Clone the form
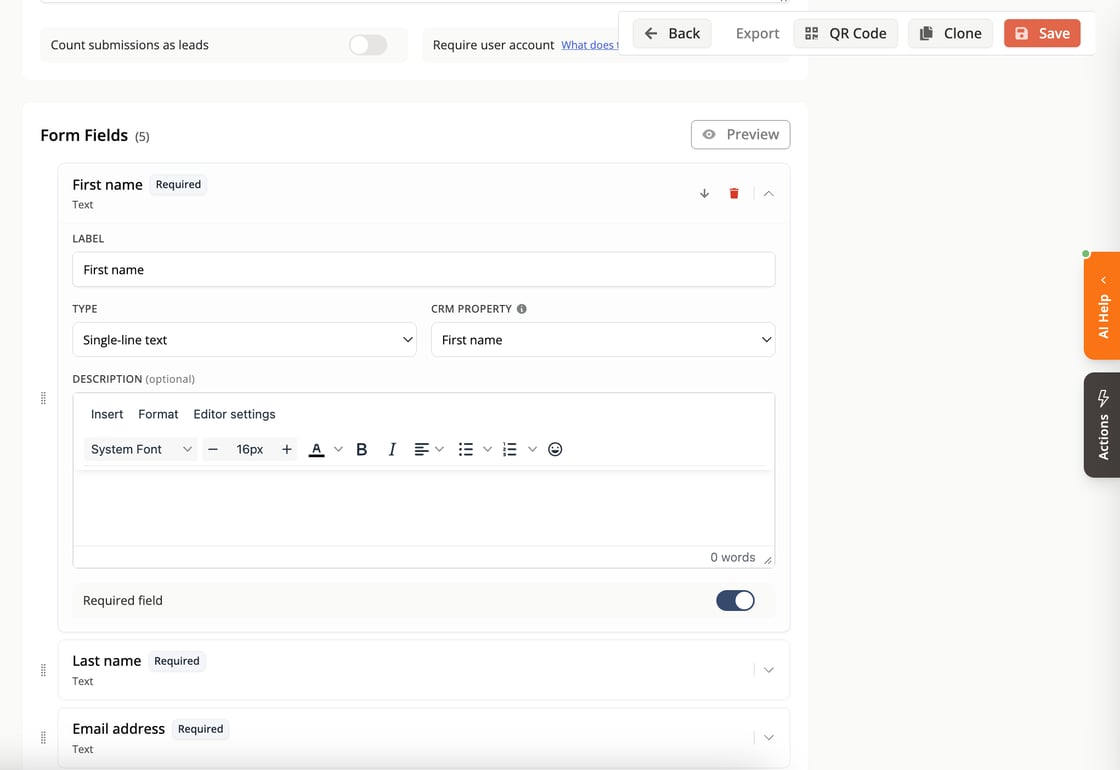The width and height of the screenshot is (1120, 770). [950, 34]
